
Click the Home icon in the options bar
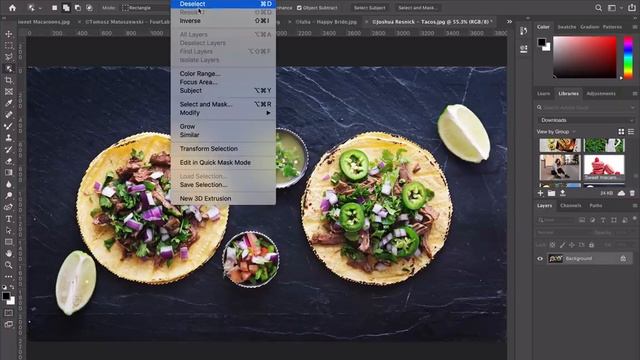[13, 8]
